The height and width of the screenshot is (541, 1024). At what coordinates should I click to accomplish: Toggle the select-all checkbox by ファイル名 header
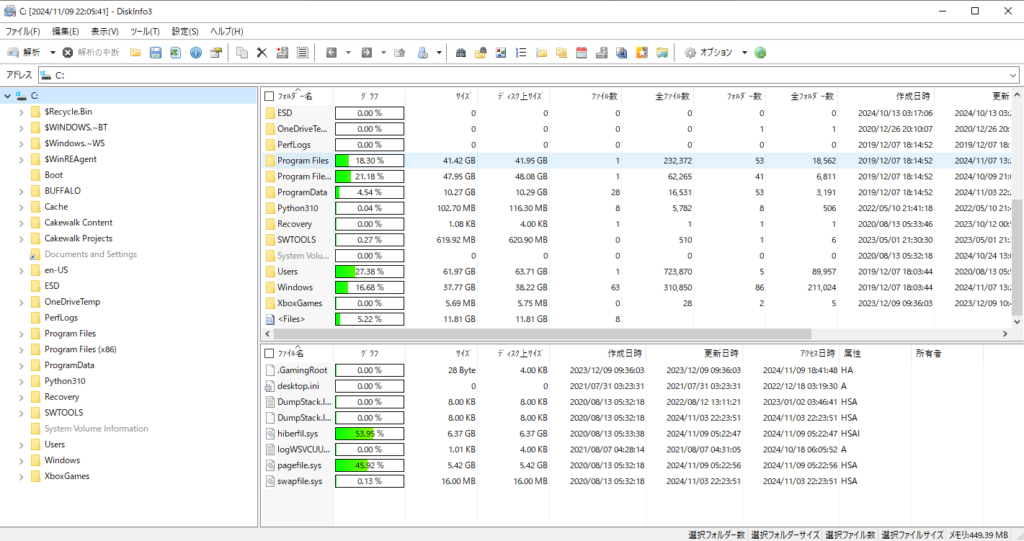269,353
